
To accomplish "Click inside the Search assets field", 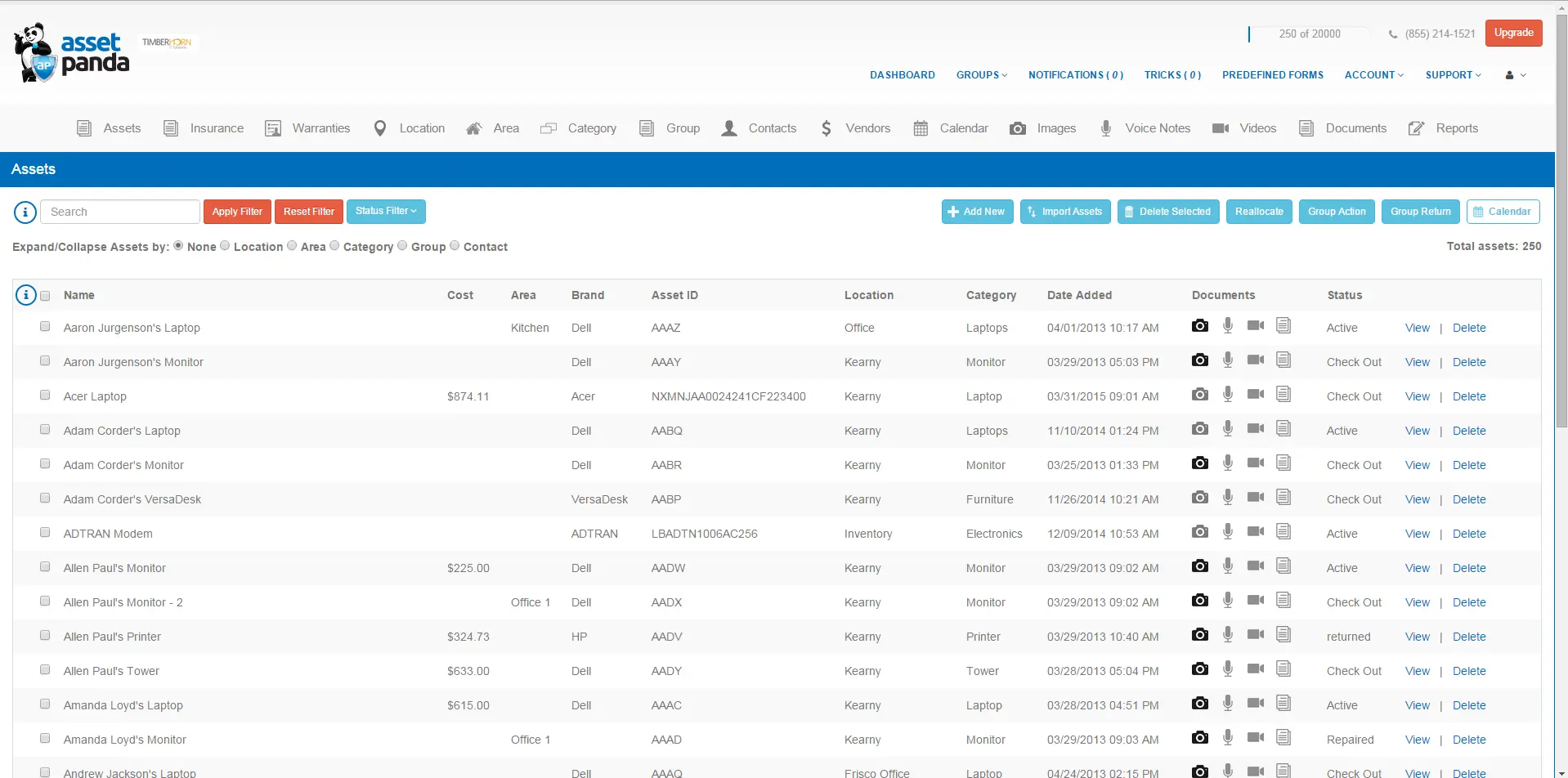I will pyautogui.click(x=119, y=211).
